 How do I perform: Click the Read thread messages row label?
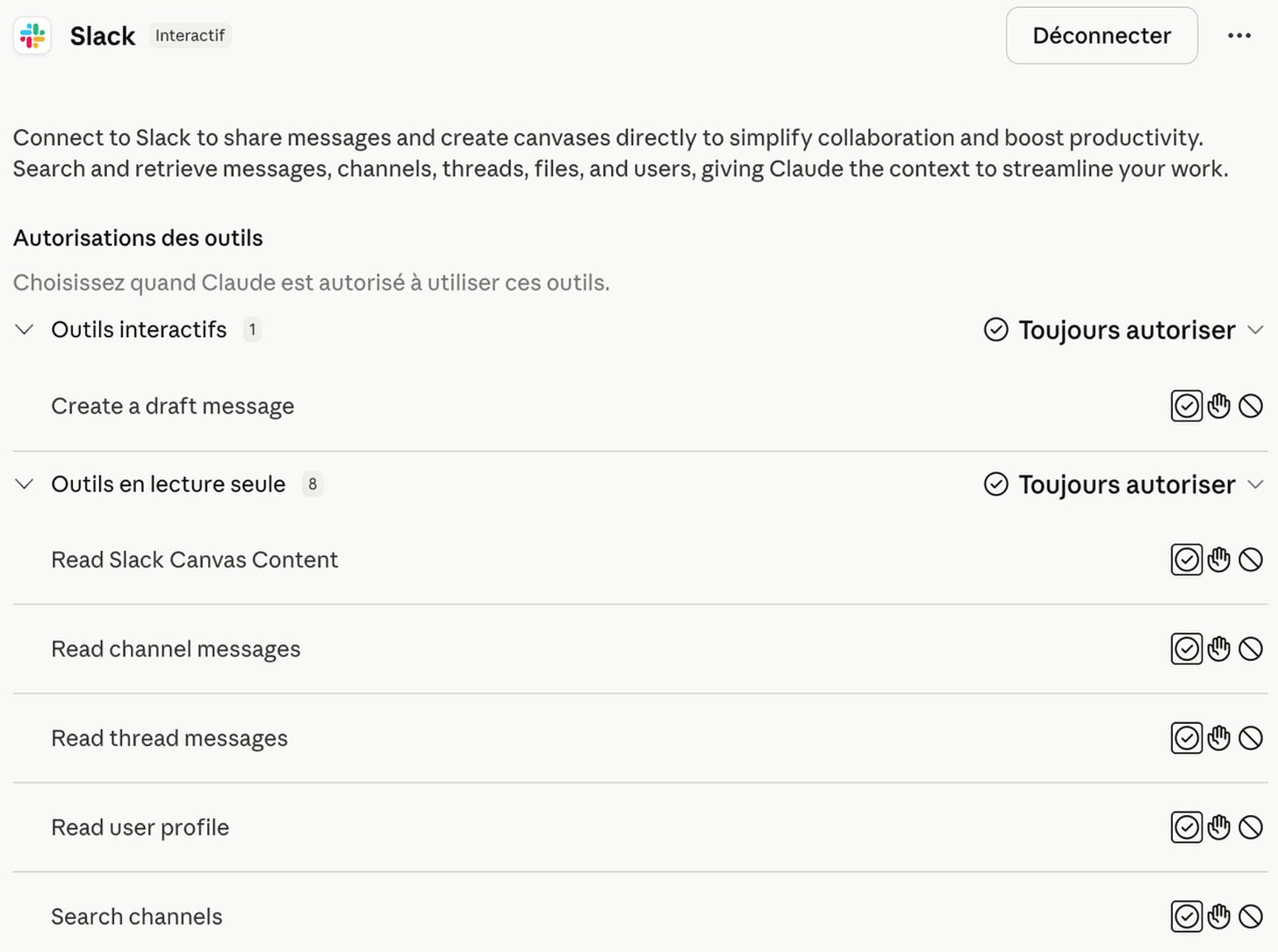click(x=169, y=739)
